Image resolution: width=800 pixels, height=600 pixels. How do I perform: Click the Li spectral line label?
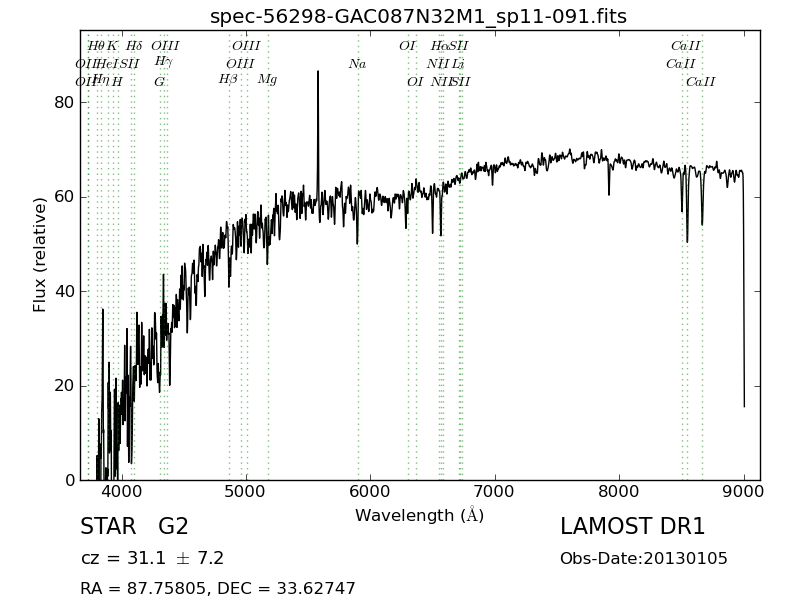[x=458, y=64]
